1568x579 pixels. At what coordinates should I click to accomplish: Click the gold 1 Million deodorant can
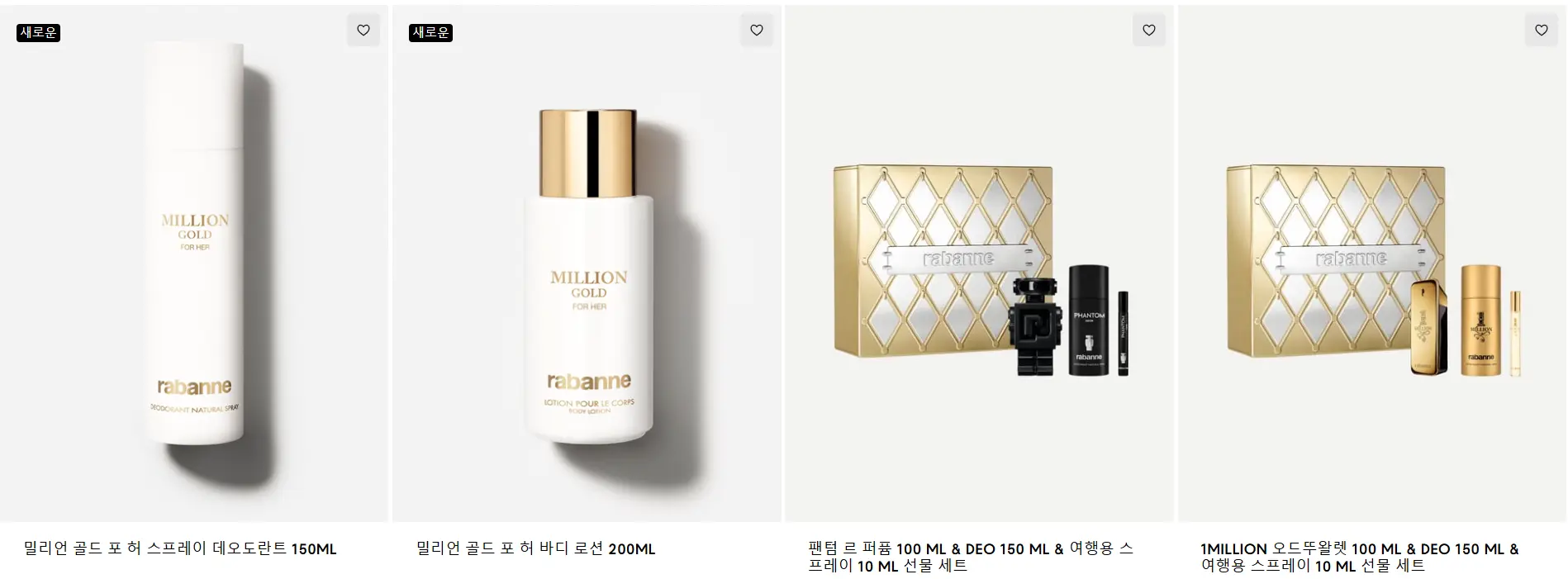pos(1481,320)
